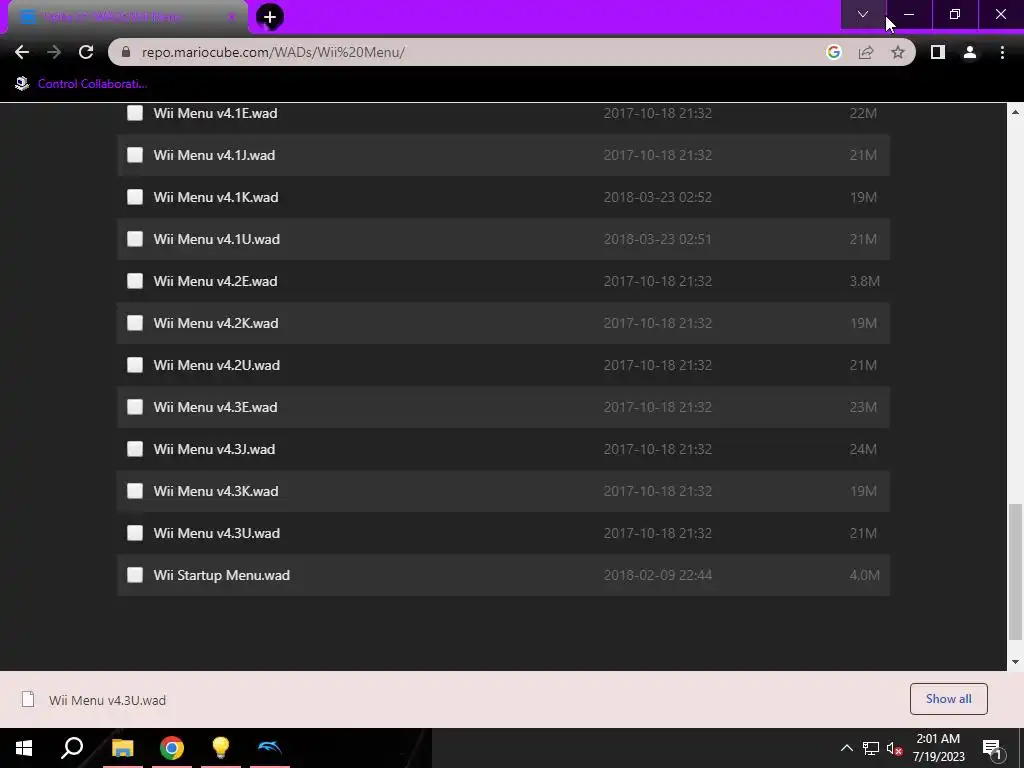Check the box for Wii Menu v4.1E.wad
Image resolution: width=1024 pixels, height=768 pixels.
click(135, 113)
